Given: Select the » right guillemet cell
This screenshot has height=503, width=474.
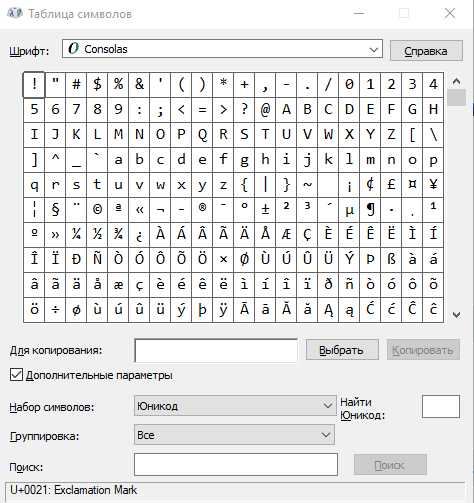Looking at the screenshot, I should 55,235.
